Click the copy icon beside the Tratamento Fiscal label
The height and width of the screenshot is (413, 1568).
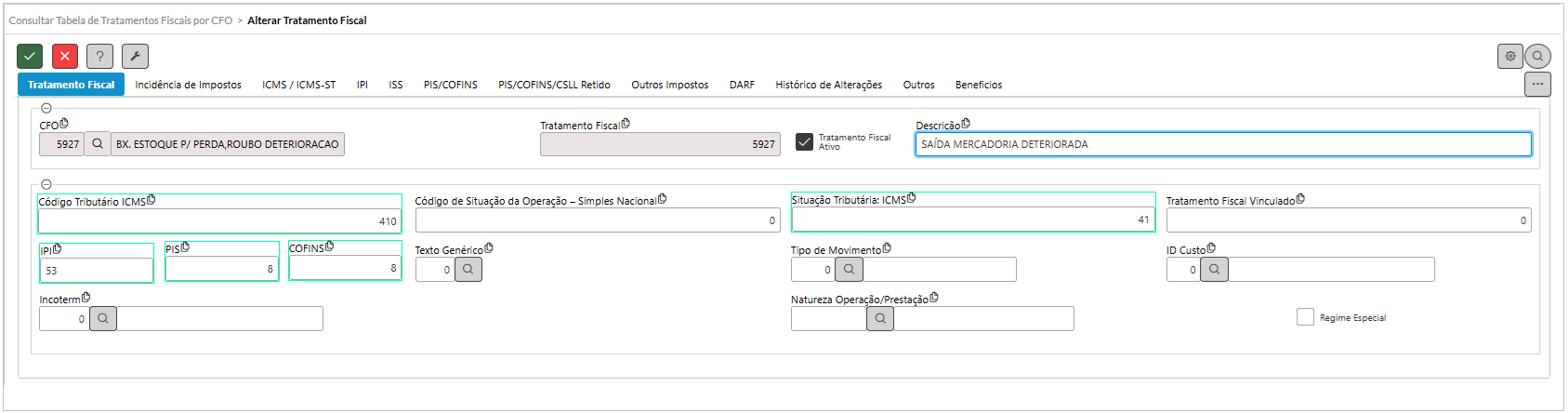pyautogui.click(x=626, y=124)
